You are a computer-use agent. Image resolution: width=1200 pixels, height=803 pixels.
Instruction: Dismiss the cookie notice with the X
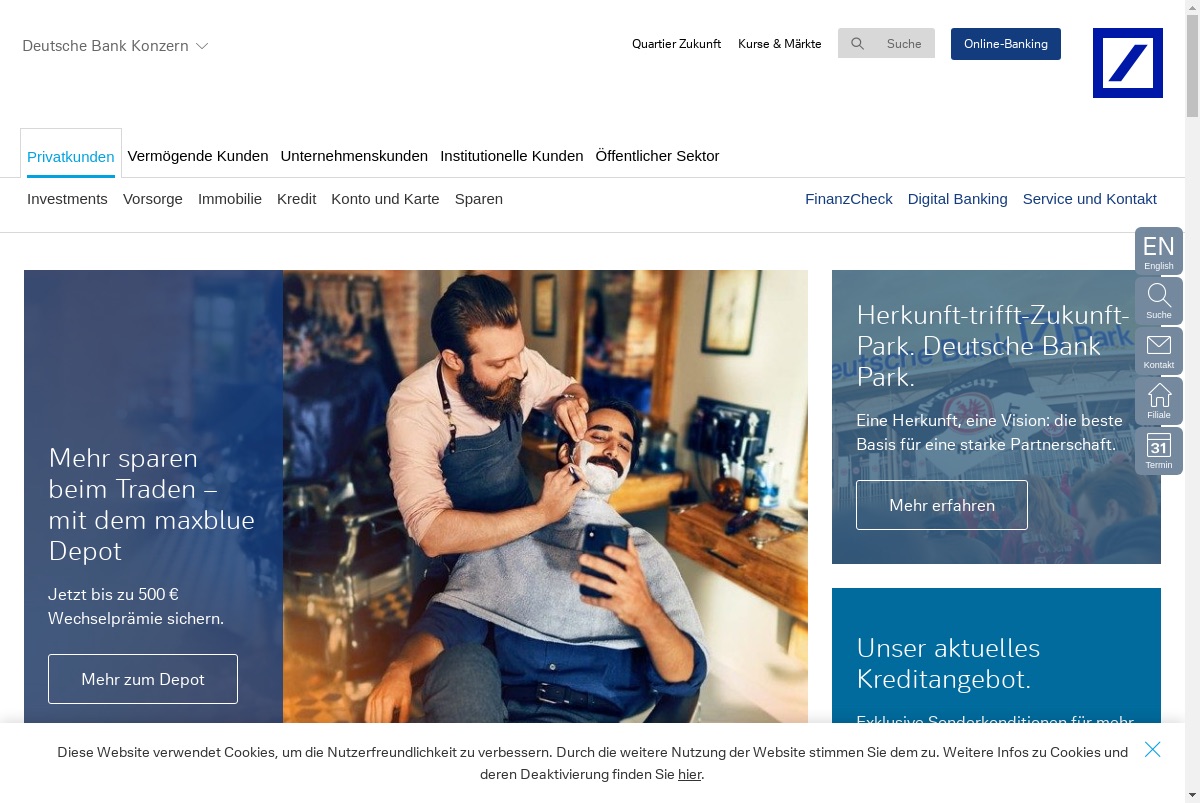click(x=1152, y=749)
